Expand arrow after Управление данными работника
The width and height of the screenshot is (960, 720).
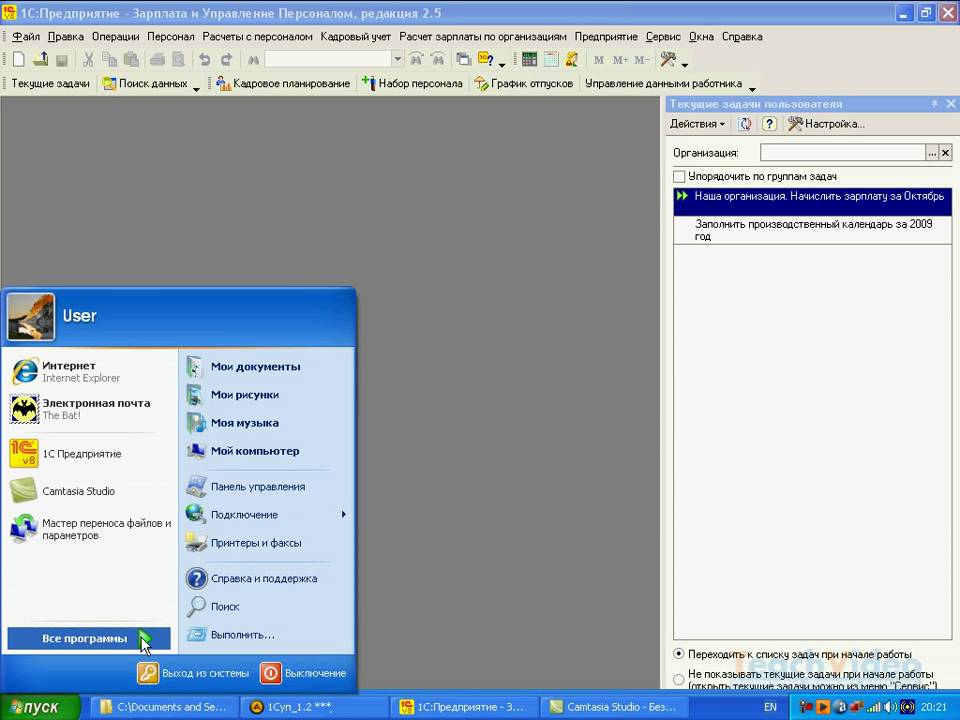[752, 88]
